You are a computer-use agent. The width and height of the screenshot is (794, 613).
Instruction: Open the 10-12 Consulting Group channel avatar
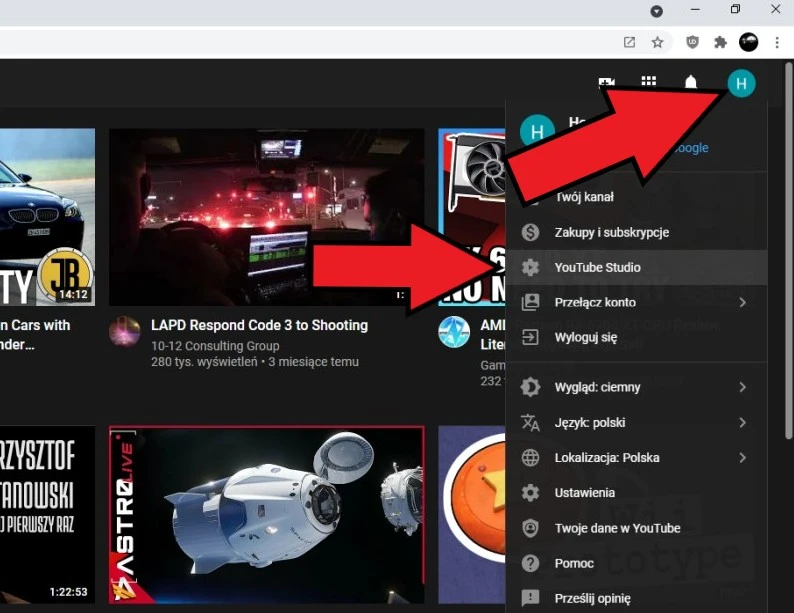(125, 331)
